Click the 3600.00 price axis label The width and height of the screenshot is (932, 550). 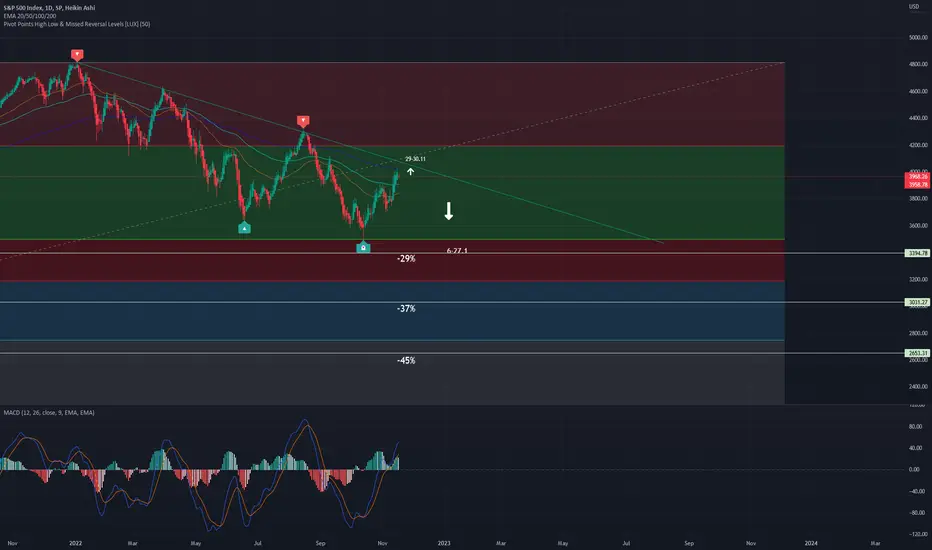[x=918, y=226]
